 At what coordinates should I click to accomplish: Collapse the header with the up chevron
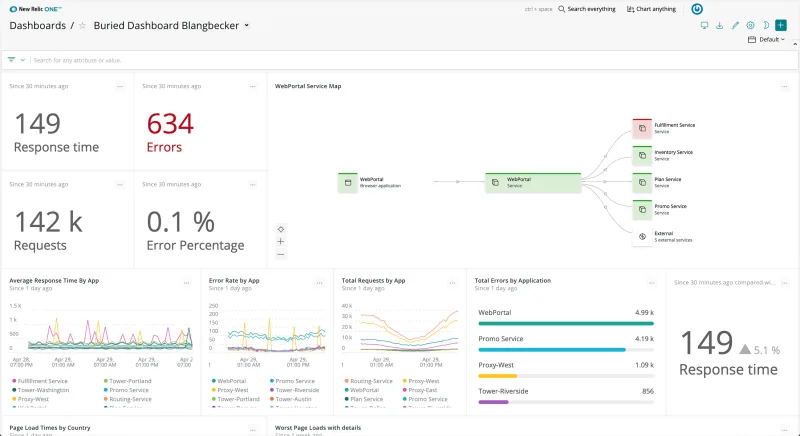[795, 45]
